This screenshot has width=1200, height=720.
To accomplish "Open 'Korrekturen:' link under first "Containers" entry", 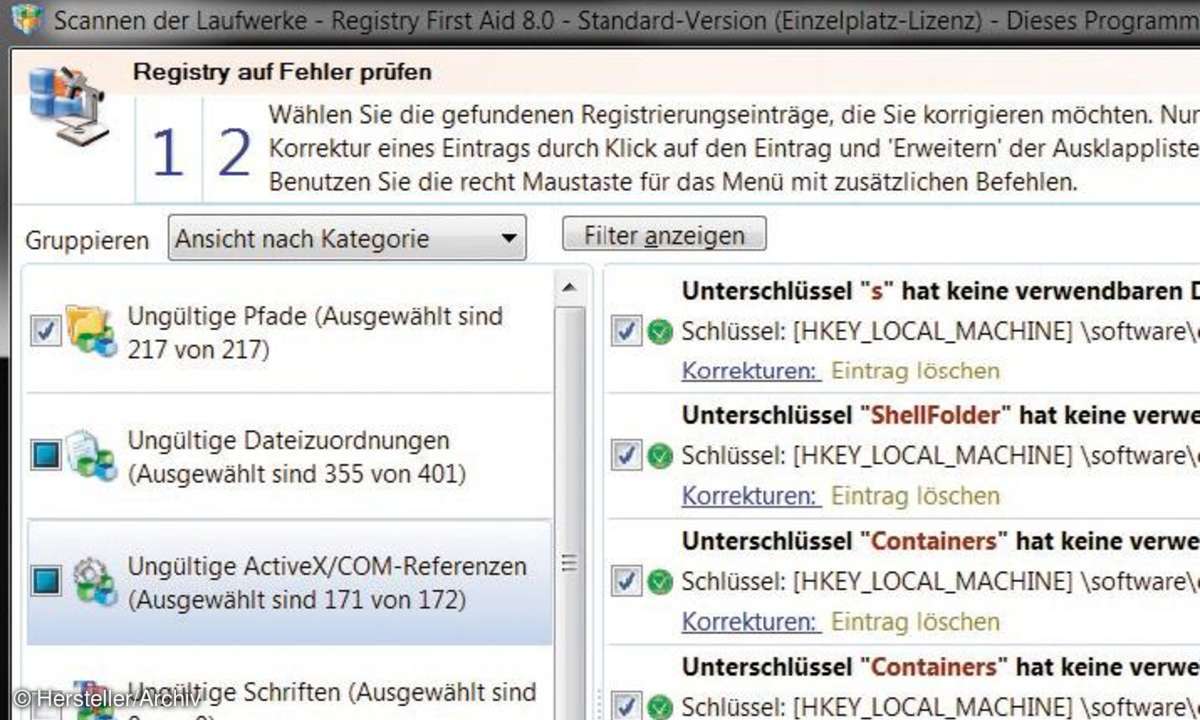I will [x=751, y=621].
